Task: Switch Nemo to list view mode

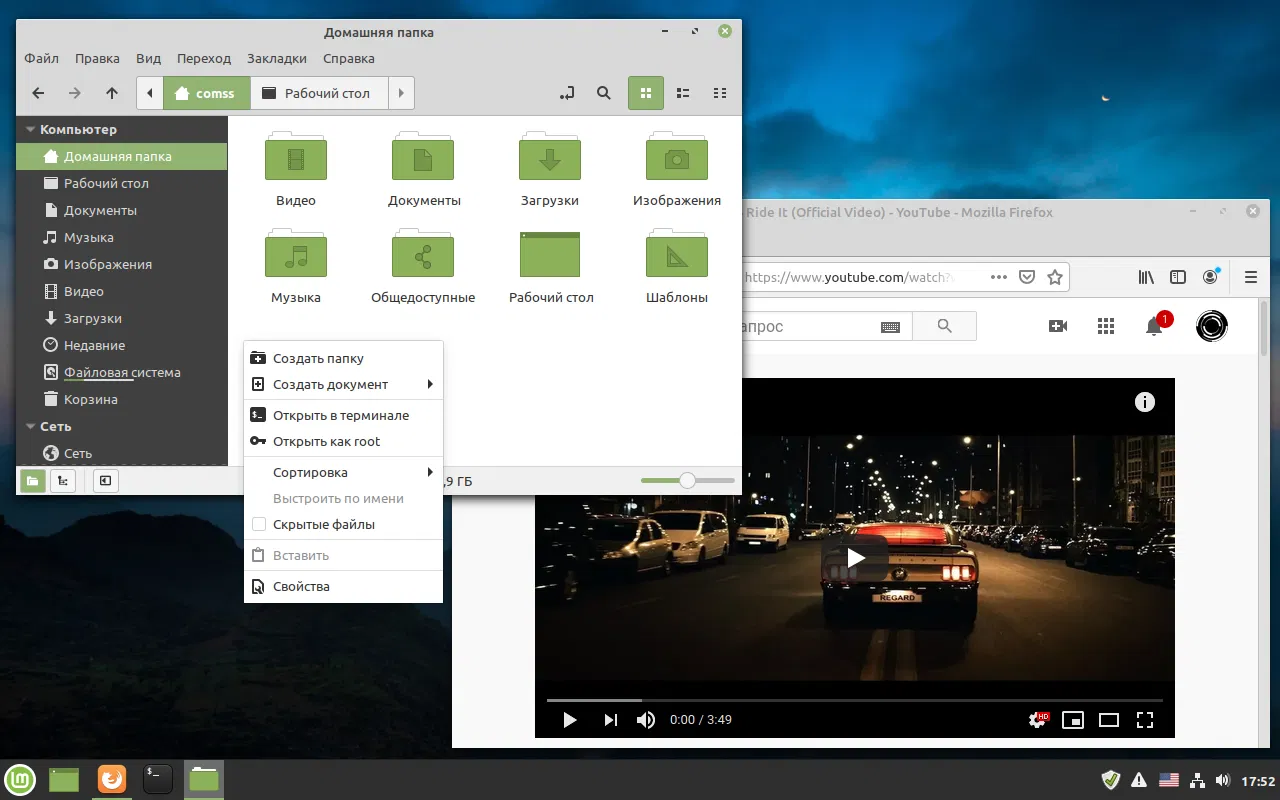Action: click(683, 93)
